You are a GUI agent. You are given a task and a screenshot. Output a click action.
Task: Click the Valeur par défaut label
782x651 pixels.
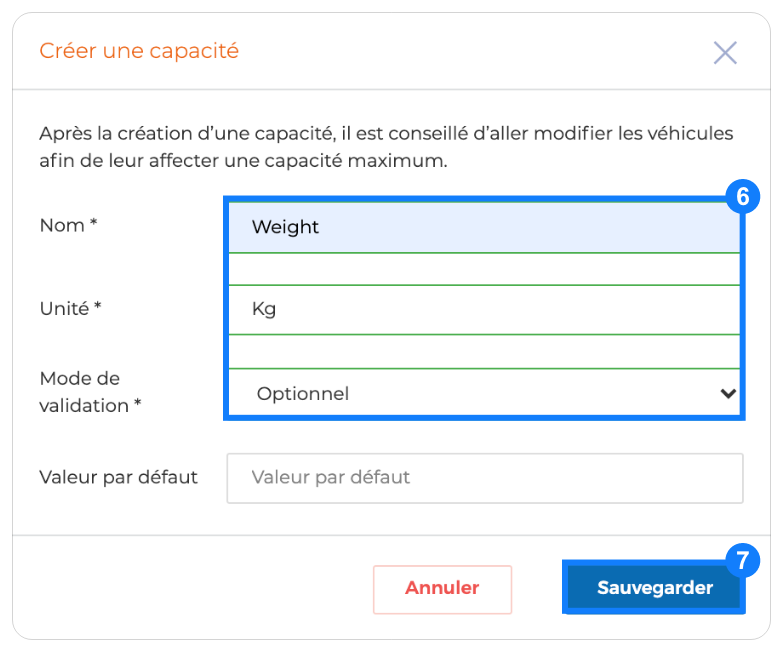119,477
